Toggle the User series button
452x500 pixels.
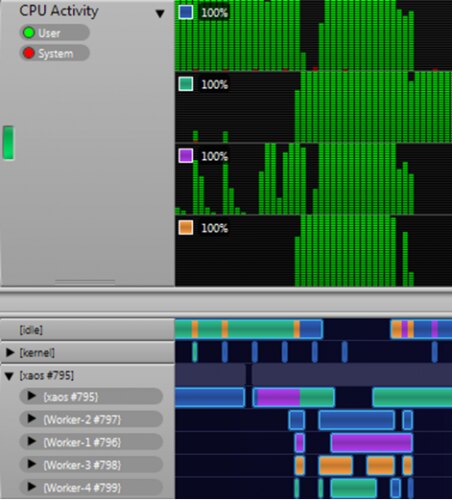[54, 33]
